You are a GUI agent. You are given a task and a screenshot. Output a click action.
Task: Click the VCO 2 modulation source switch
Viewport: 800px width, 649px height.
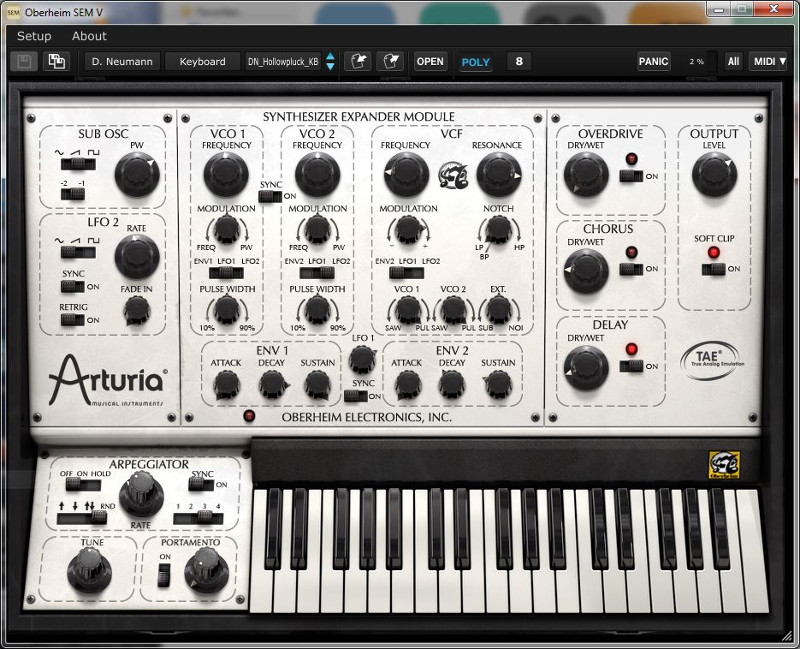317,273
